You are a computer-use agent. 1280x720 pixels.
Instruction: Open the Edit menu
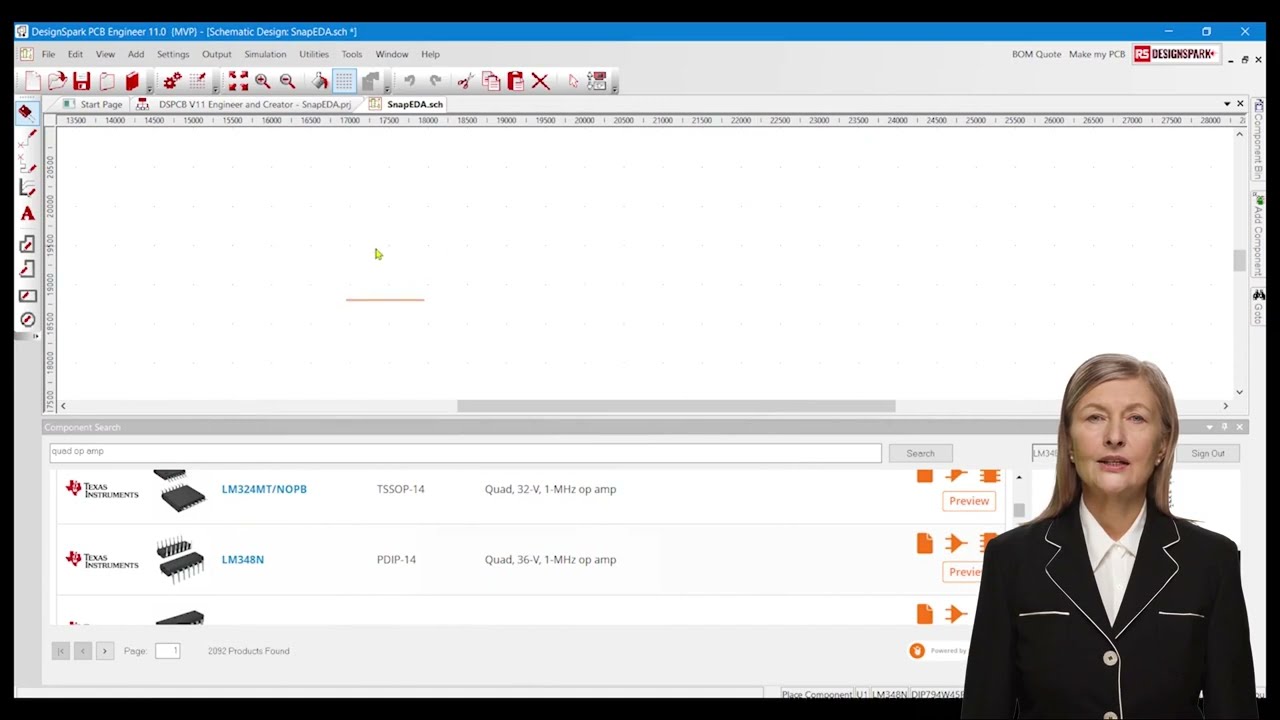75,54
